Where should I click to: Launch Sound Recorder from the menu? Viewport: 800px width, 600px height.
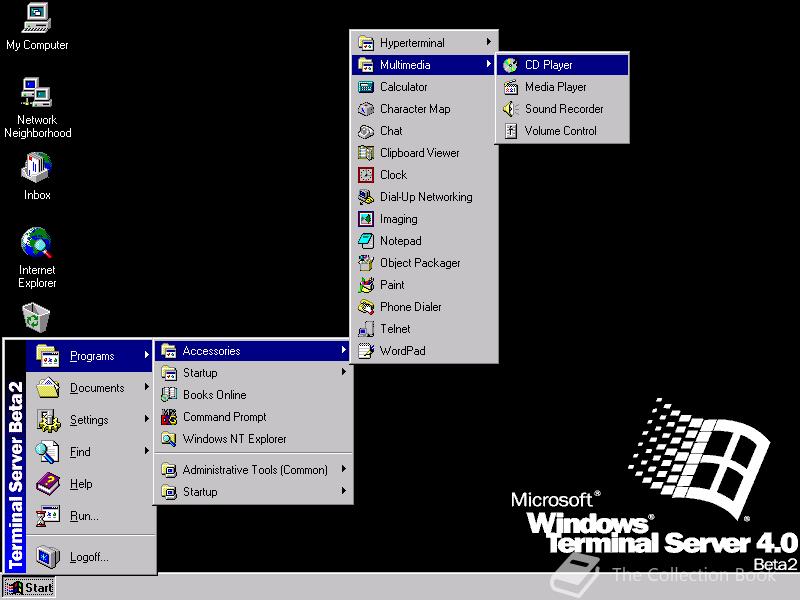pos(562,109)
